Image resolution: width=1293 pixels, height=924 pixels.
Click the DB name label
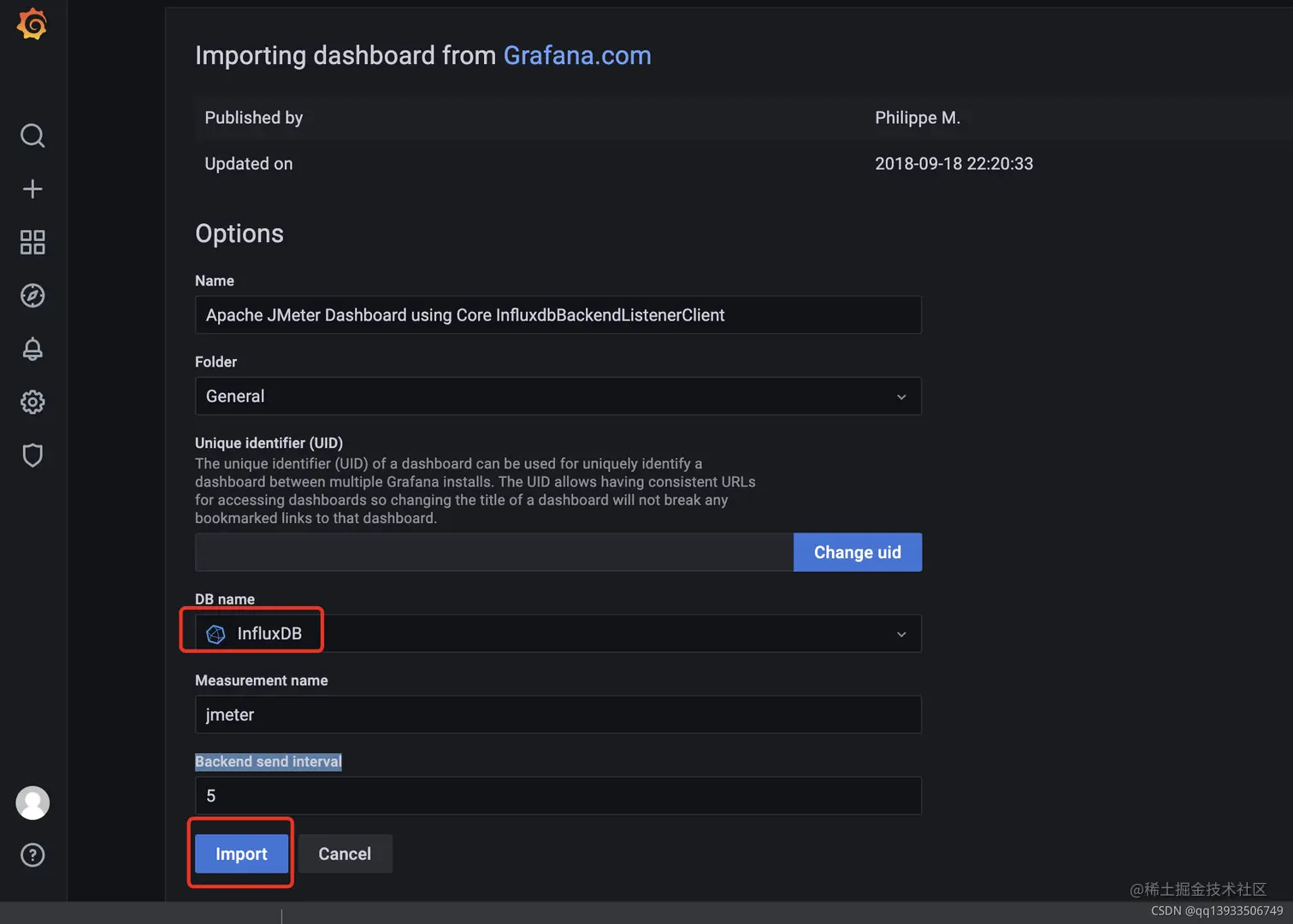[x=225, y=599]
